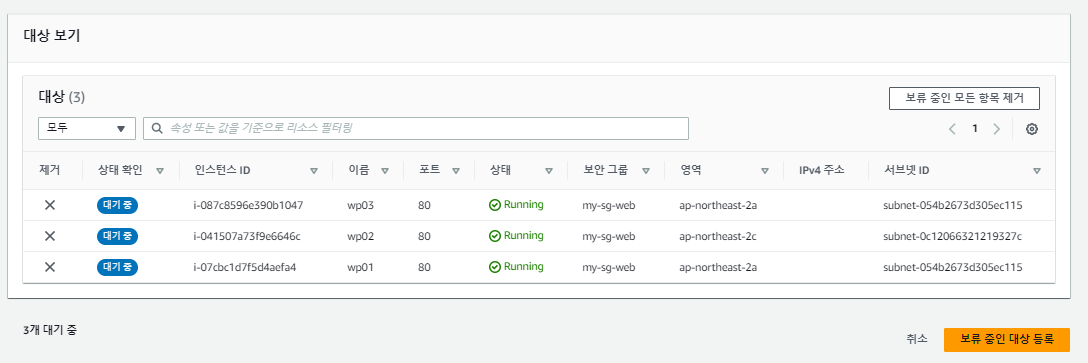This screenshot has height=363, width=1088.
Task: Click subnet-054b2673d305ec115 in wp03 row
Action: point(953,205)
